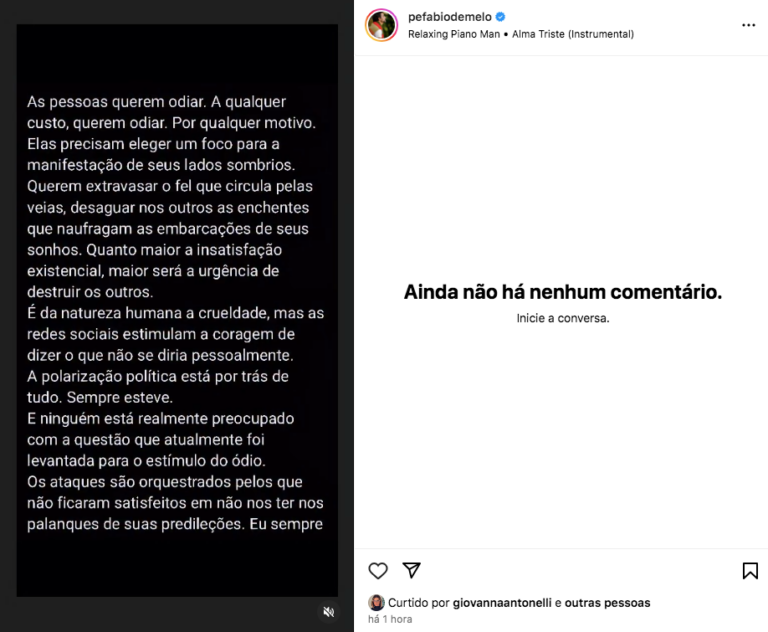Open the Relaxing Piano Man artist link
The width and height of the screenshot is (768, 632).
(x=454, y=34)
